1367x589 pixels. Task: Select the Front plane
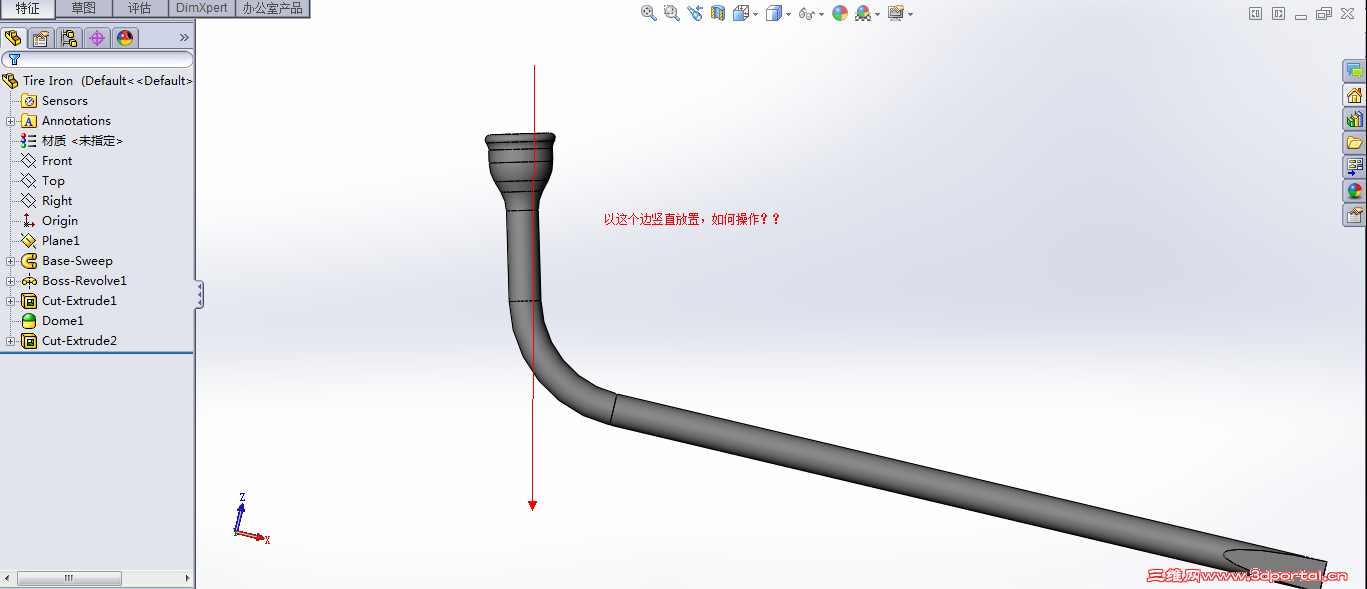47,161
